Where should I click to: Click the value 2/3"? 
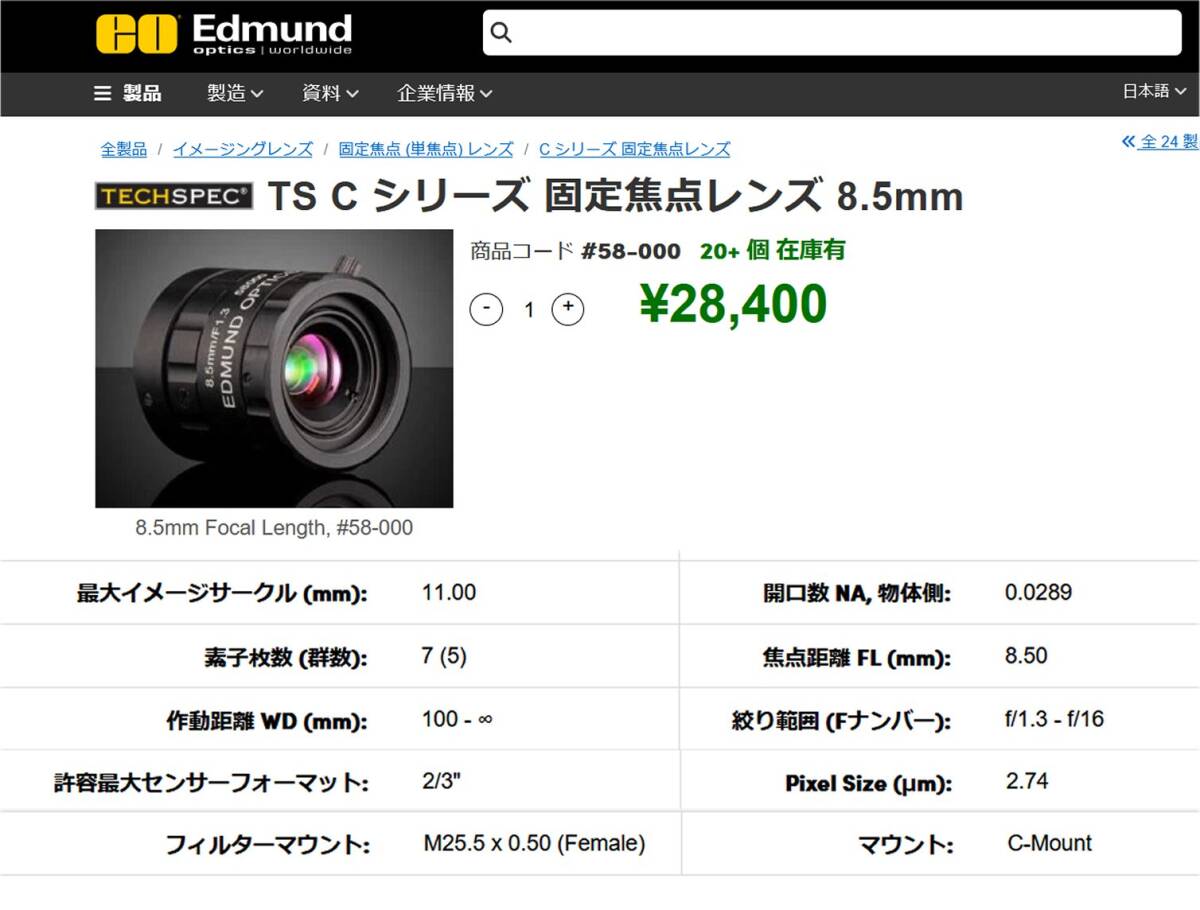441,781
